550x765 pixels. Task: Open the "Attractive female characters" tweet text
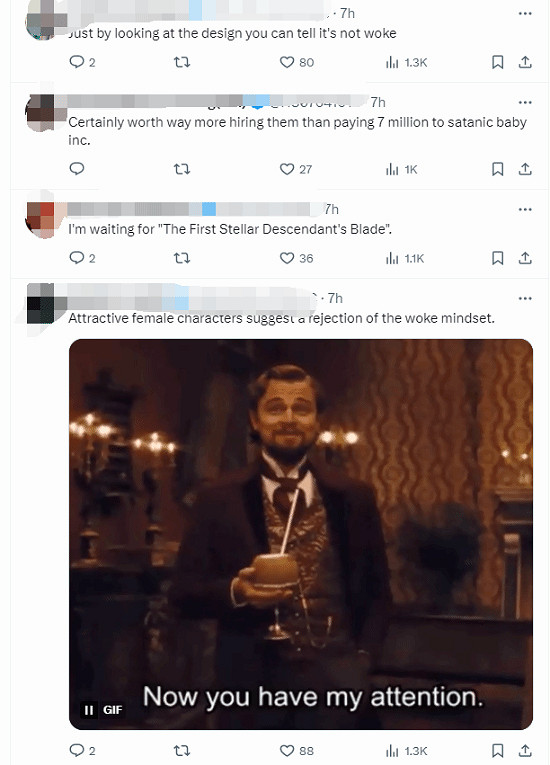coord(281,318)
